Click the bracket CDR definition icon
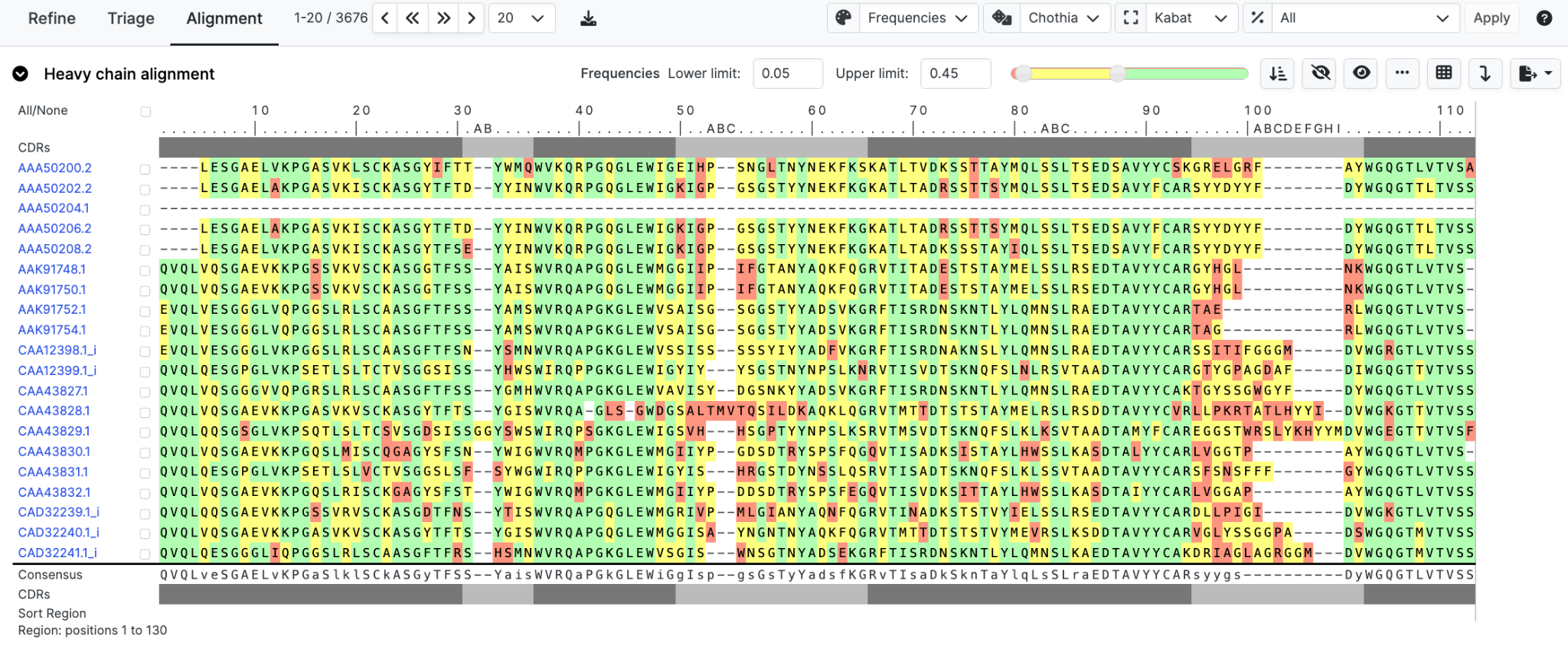 [x=1131, y=18]
